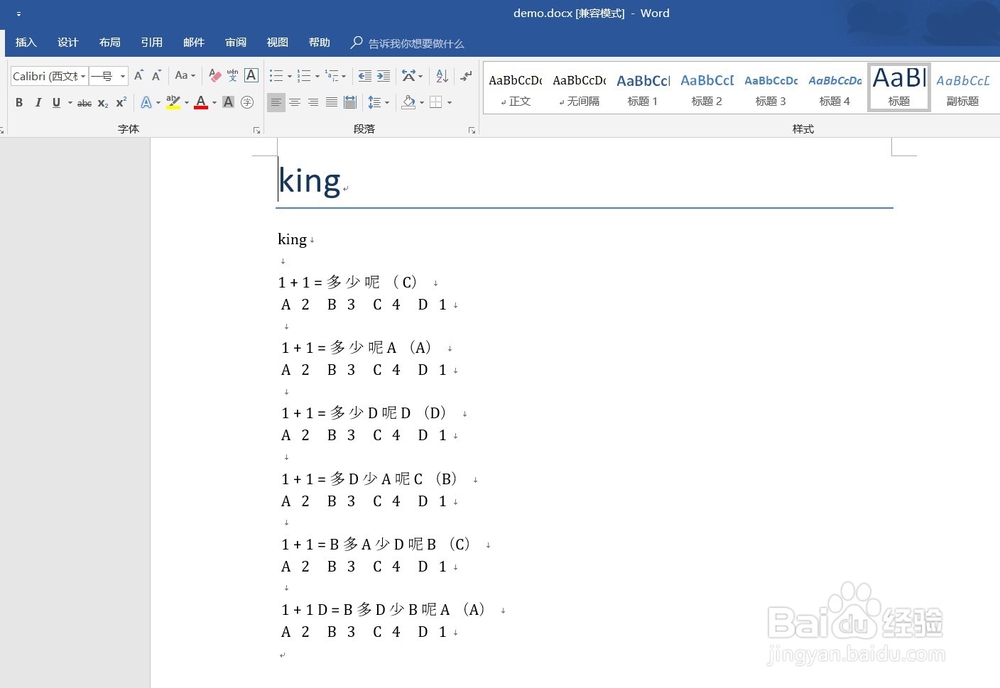Toggle subscript formatting
The width and height of the screenshot is (1000, 688).
pyautogui.click(x=103, y=102)
